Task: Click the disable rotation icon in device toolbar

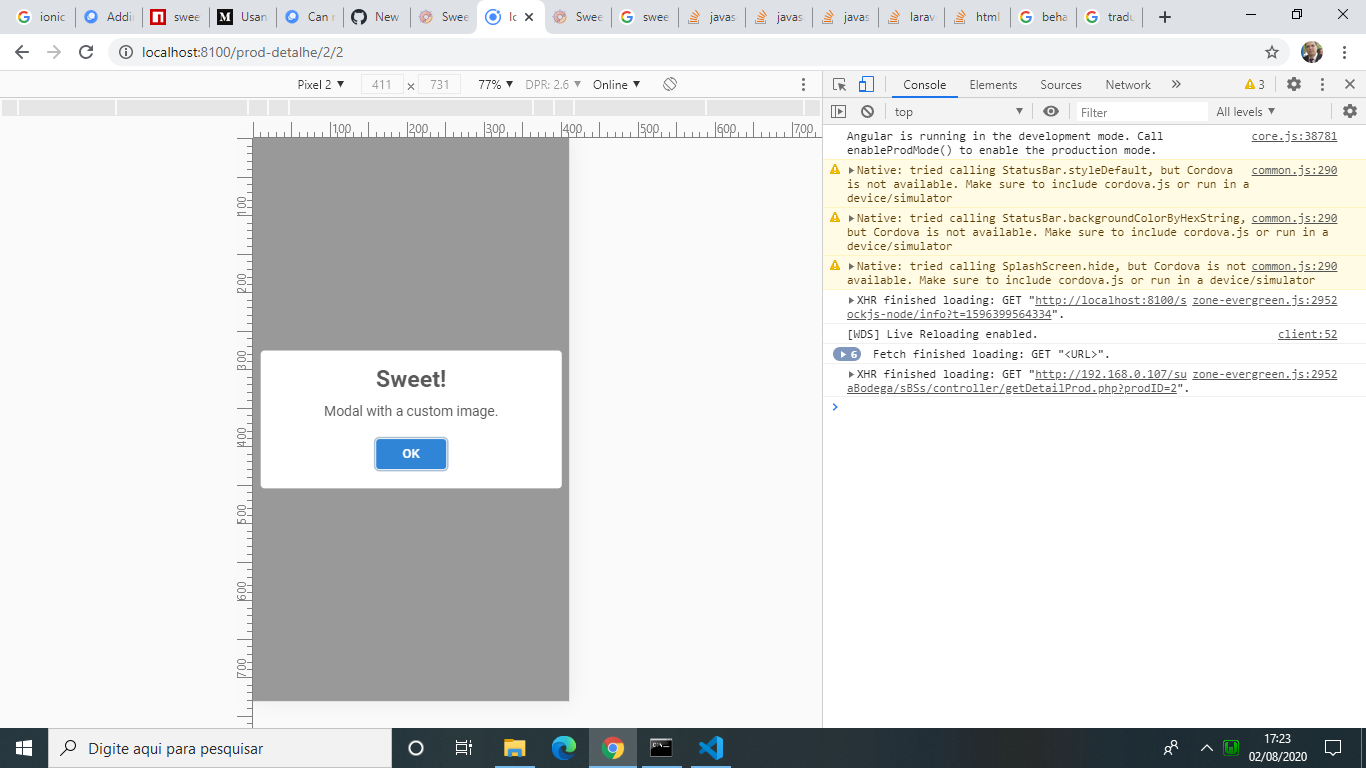Action: point(668,85)
